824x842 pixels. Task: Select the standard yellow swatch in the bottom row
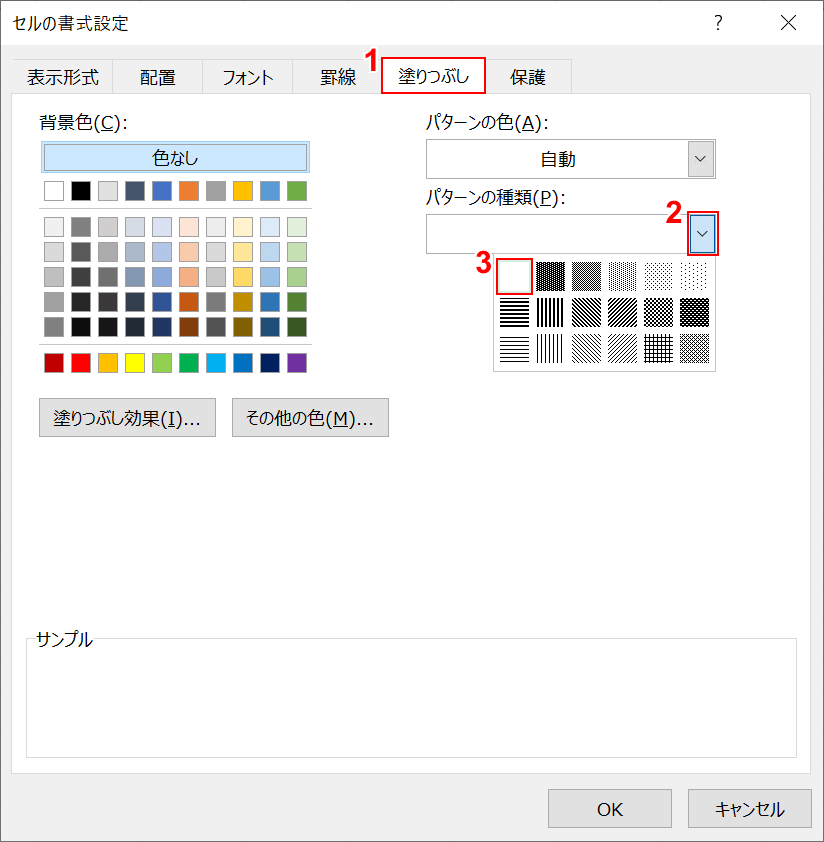[x=135, y=363]
